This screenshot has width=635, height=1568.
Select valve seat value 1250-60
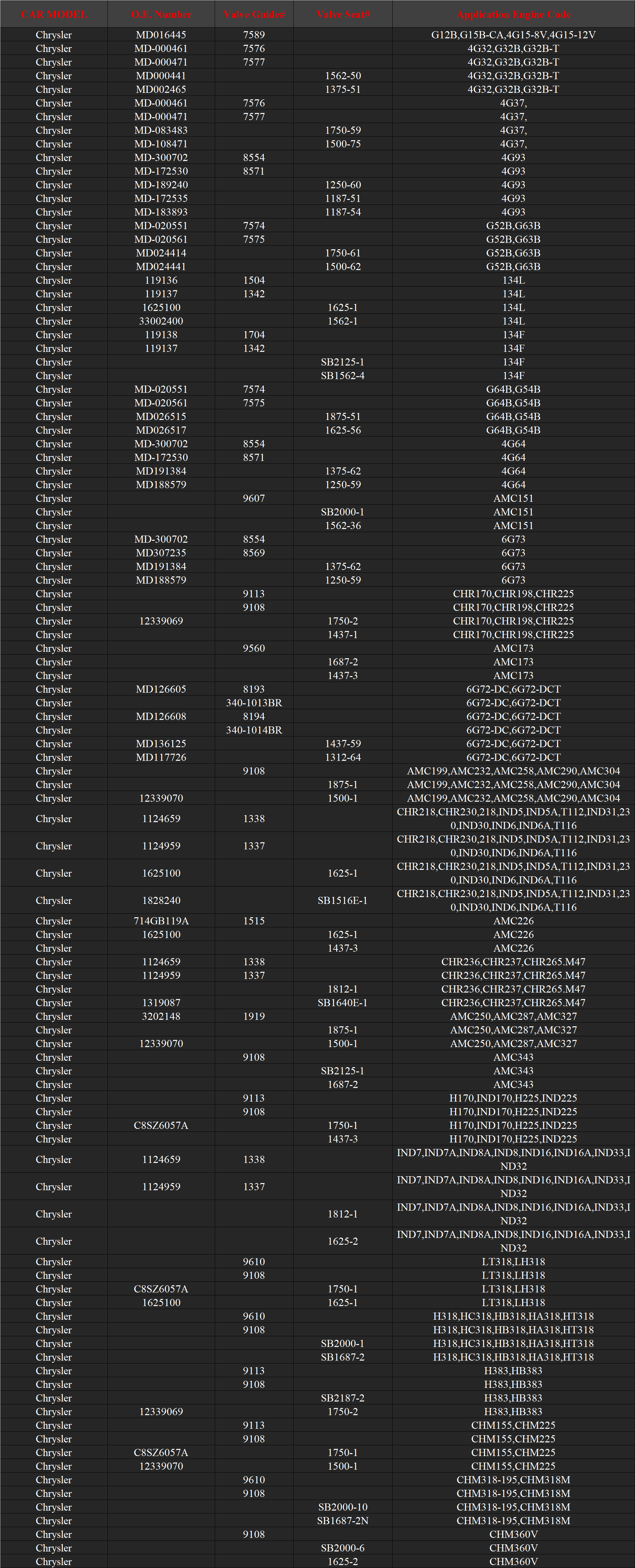pyautogui.click(x=343, y=184)
